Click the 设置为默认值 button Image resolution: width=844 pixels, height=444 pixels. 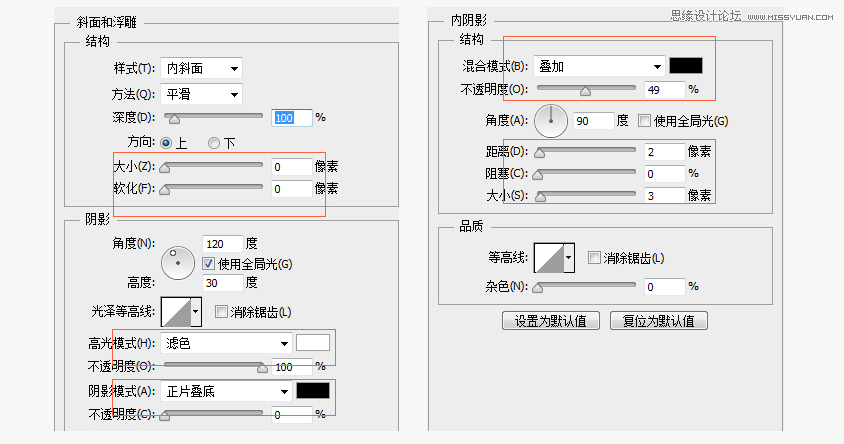pyautogui.click(x=551, y=321)
